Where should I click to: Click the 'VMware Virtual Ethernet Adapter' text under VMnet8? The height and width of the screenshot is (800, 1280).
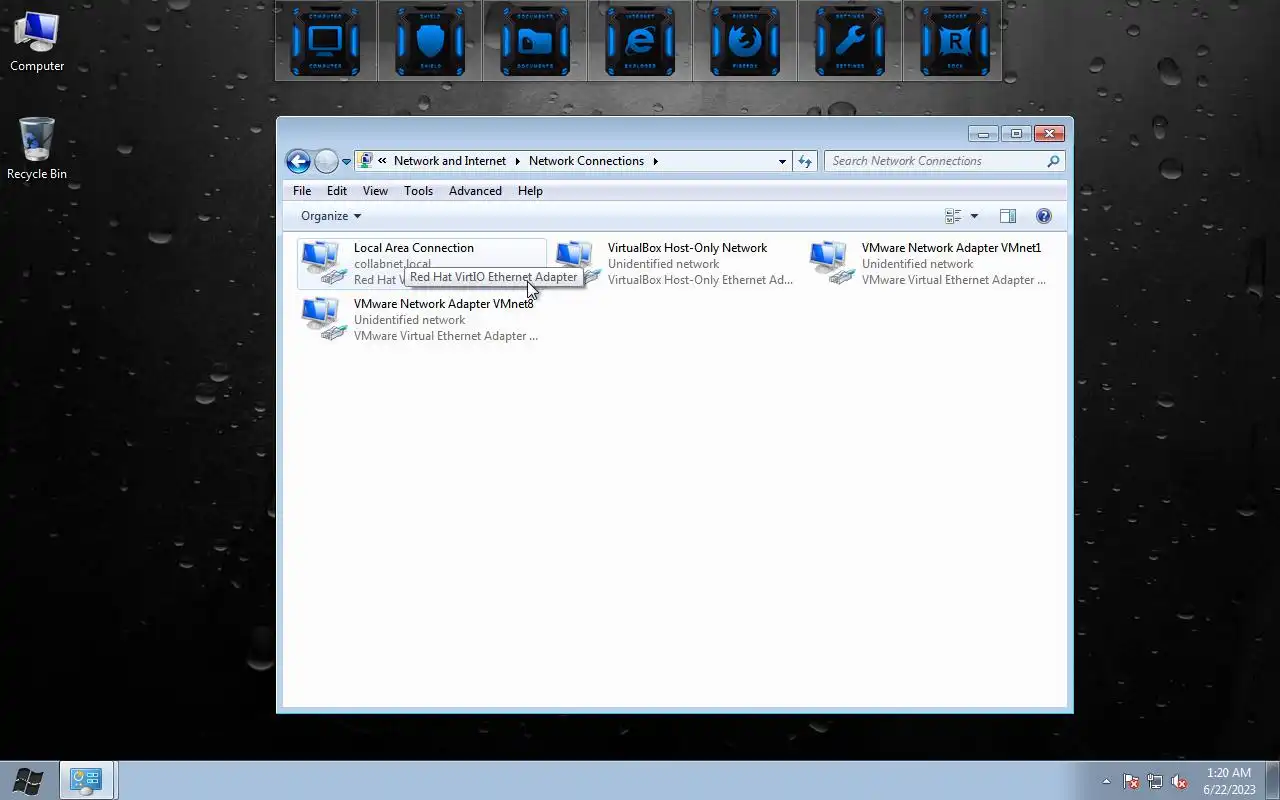coord(446,336)
